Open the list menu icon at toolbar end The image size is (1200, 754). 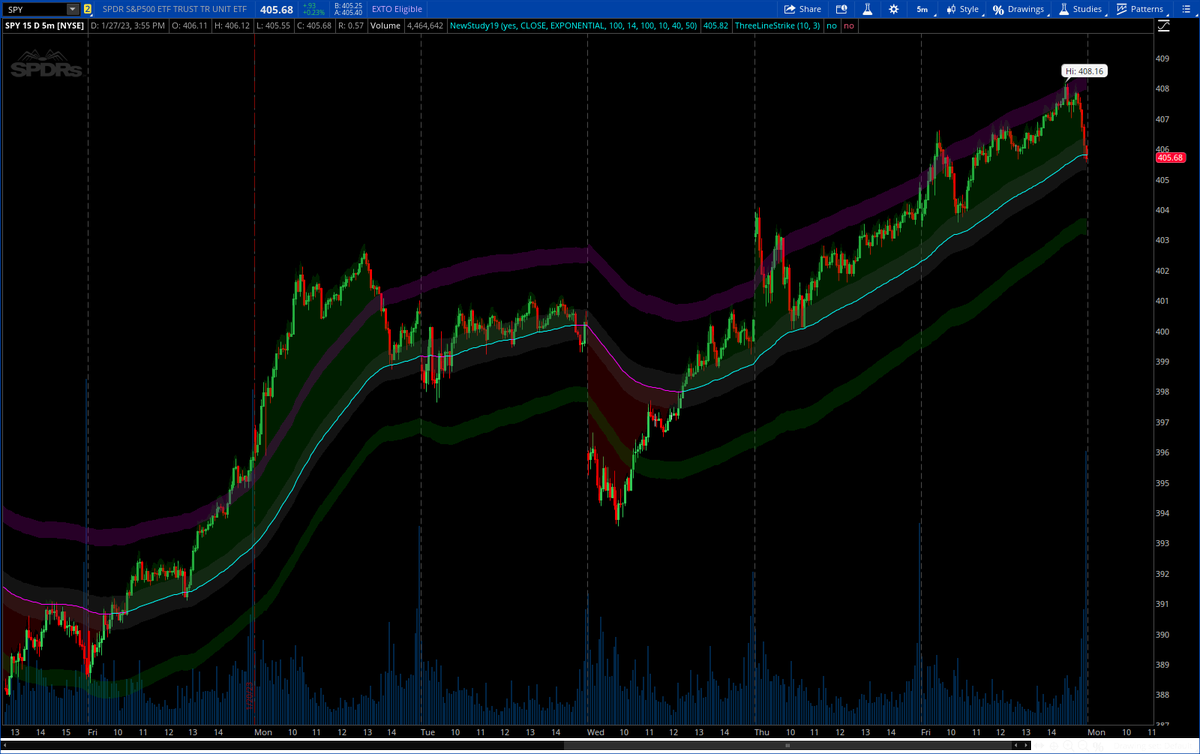(x=1185, y=9)
